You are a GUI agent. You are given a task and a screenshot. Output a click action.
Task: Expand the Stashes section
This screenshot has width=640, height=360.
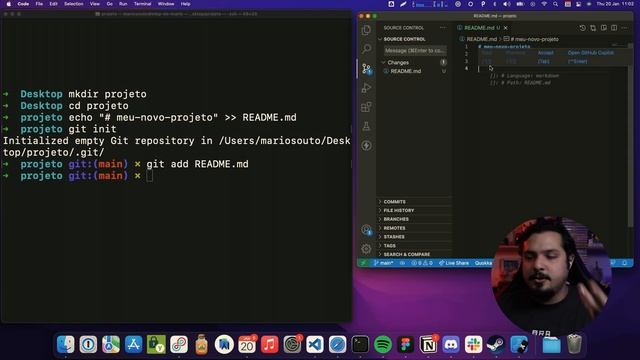tap(414, 237)
